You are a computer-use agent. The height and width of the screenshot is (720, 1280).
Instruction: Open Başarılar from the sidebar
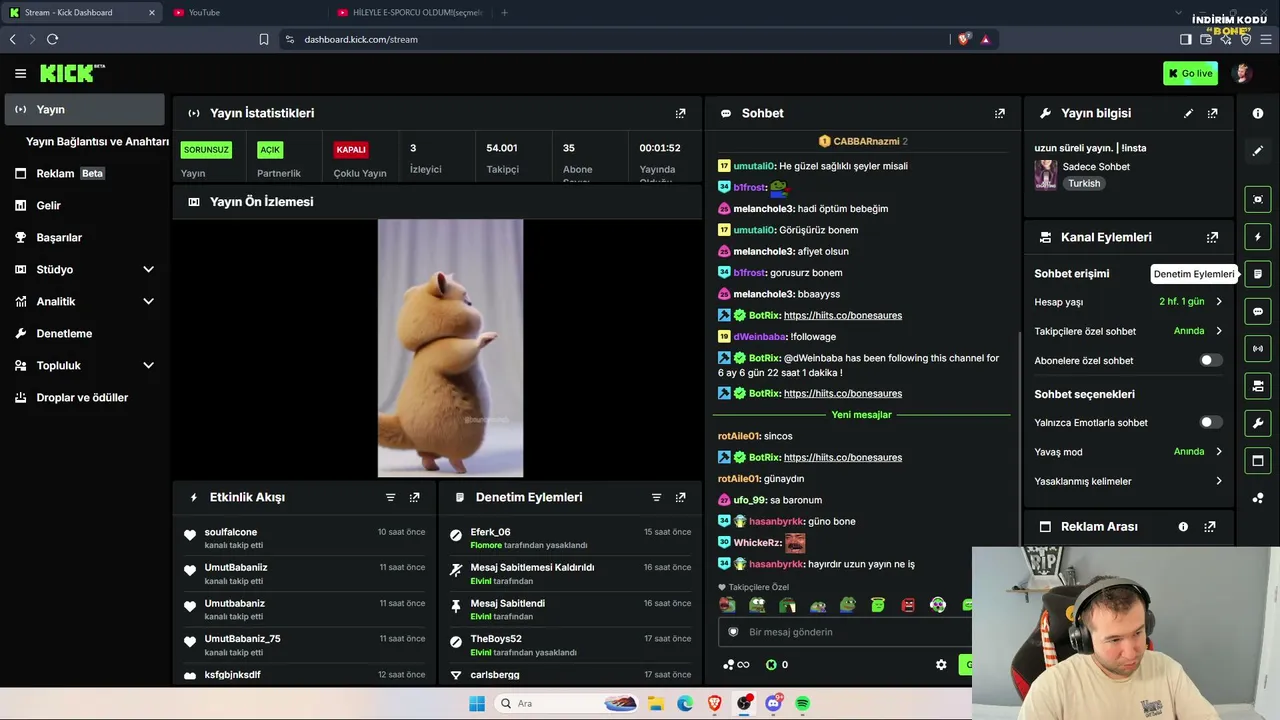click(x=84, y=237)
